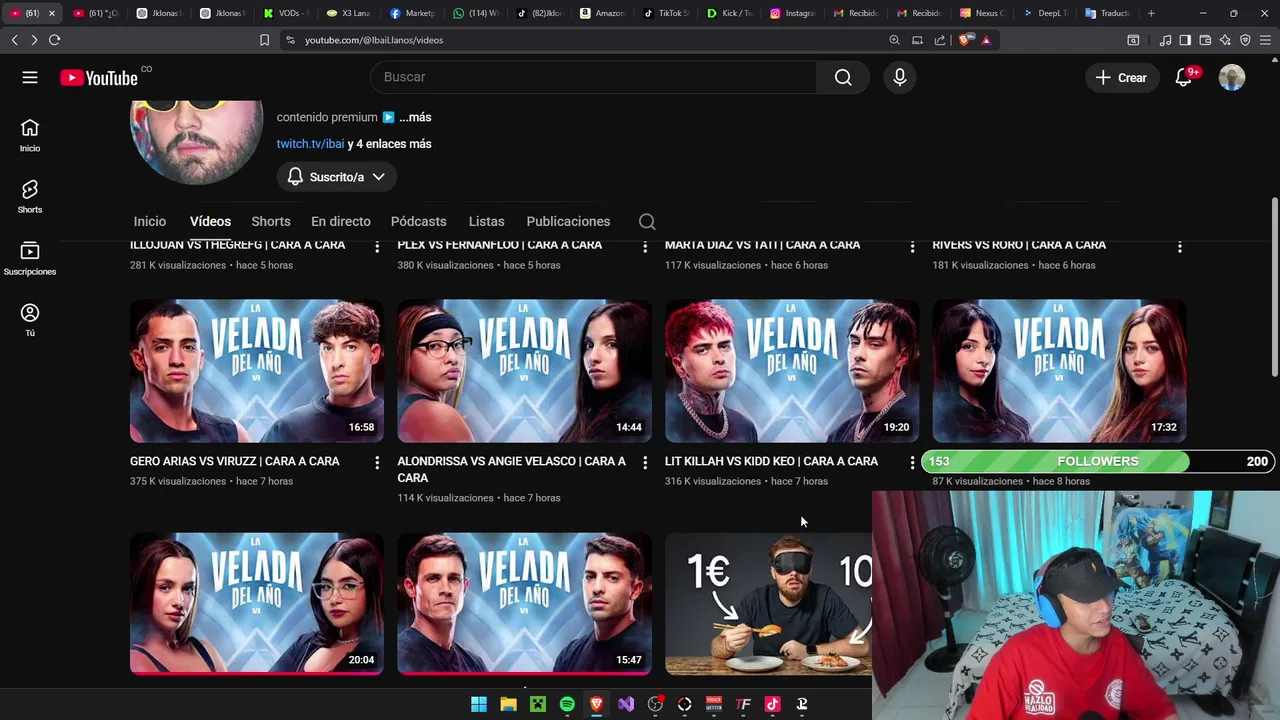The width and height of the screenshot is (1280, 720).
Task: Open Shorts in the sidebar
Action: tap(30, 197)
